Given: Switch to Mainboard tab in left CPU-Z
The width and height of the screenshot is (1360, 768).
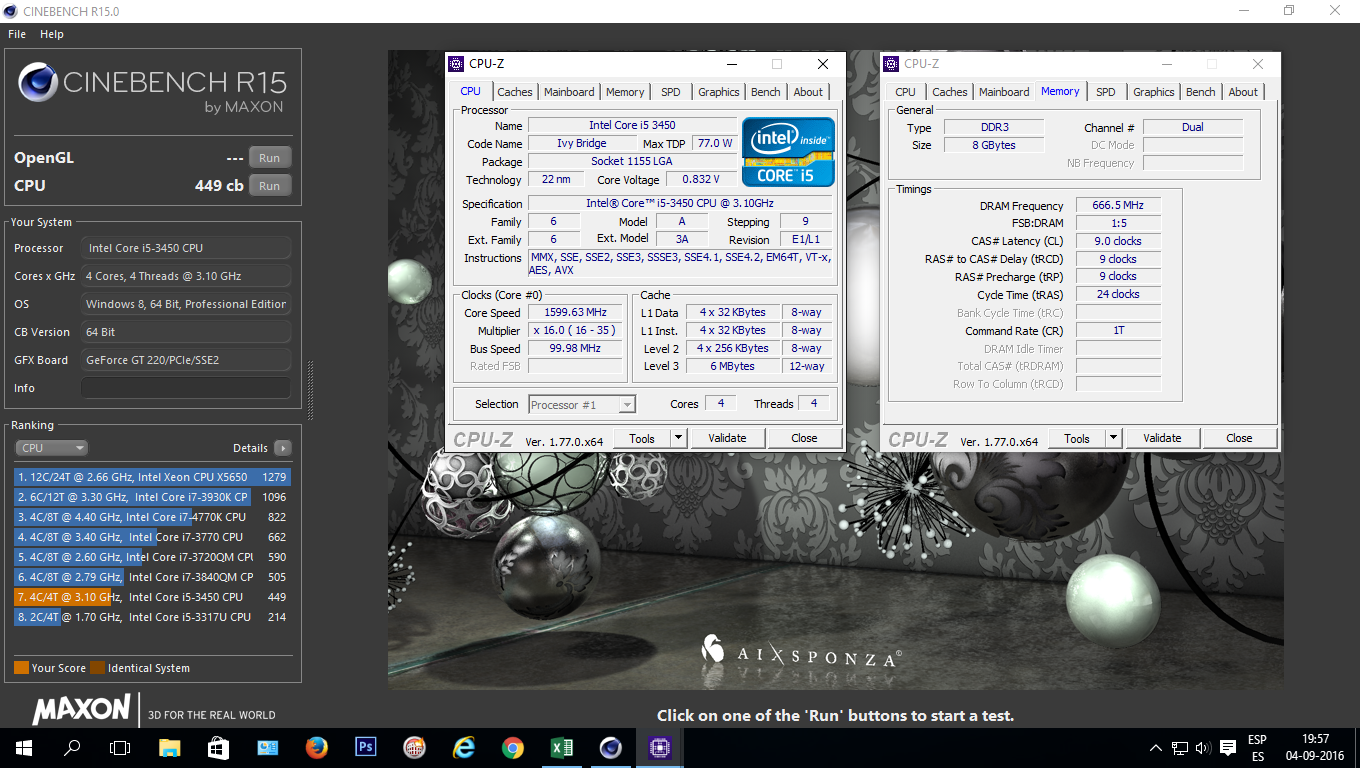Looking at the screenshot, I should coord(569,92).
